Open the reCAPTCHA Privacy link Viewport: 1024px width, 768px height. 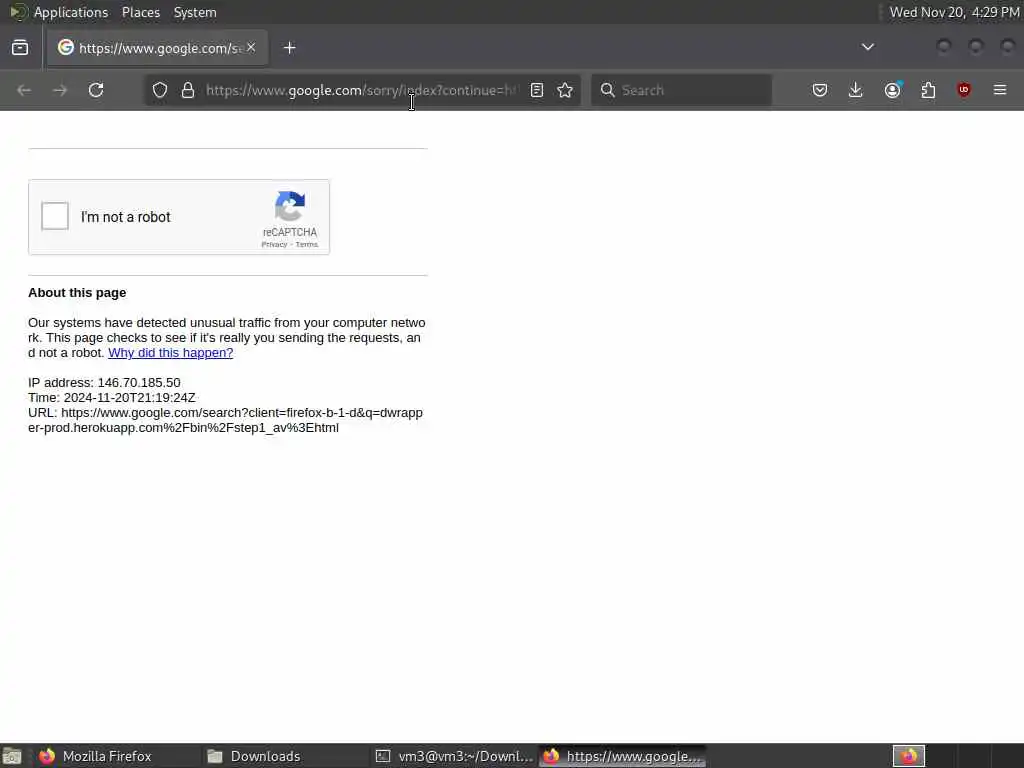tap(274, 244)
